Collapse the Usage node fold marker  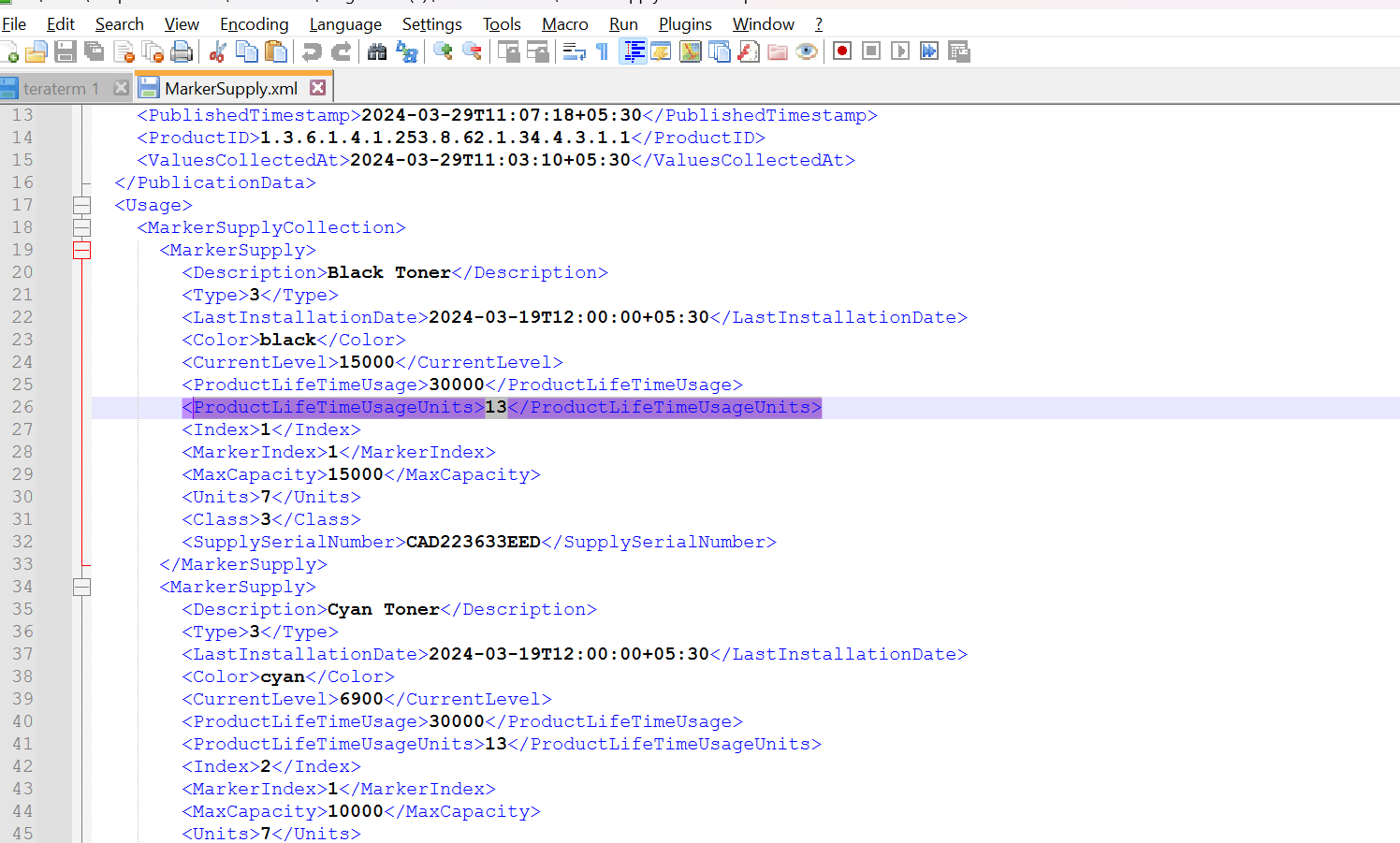[x=82, y=205]
